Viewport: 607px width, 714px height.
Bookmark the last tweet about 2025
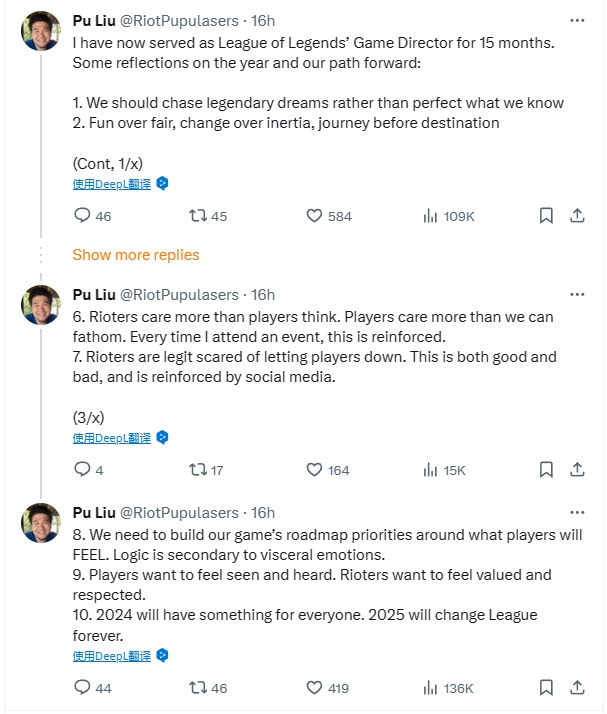pos(546,688)
